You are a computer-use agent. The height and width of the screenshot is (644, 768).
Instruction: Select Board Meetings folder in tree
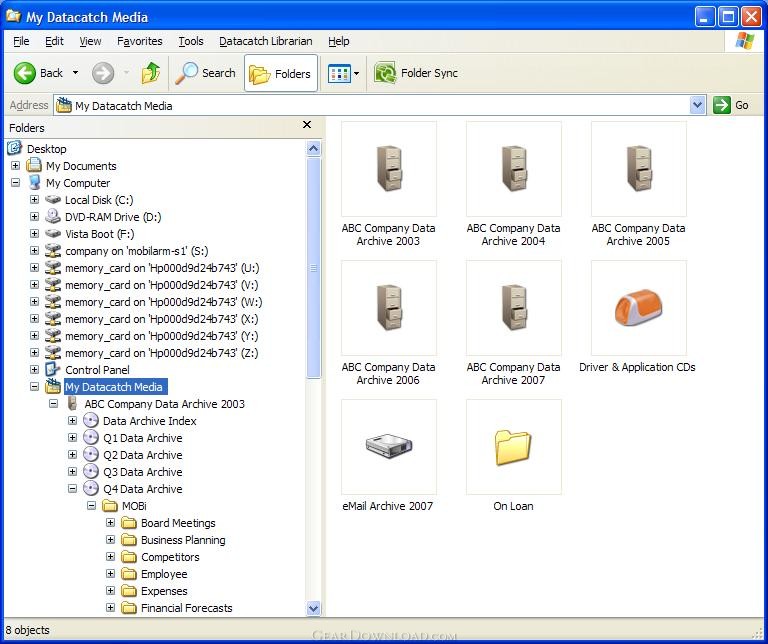coord(178,523)
